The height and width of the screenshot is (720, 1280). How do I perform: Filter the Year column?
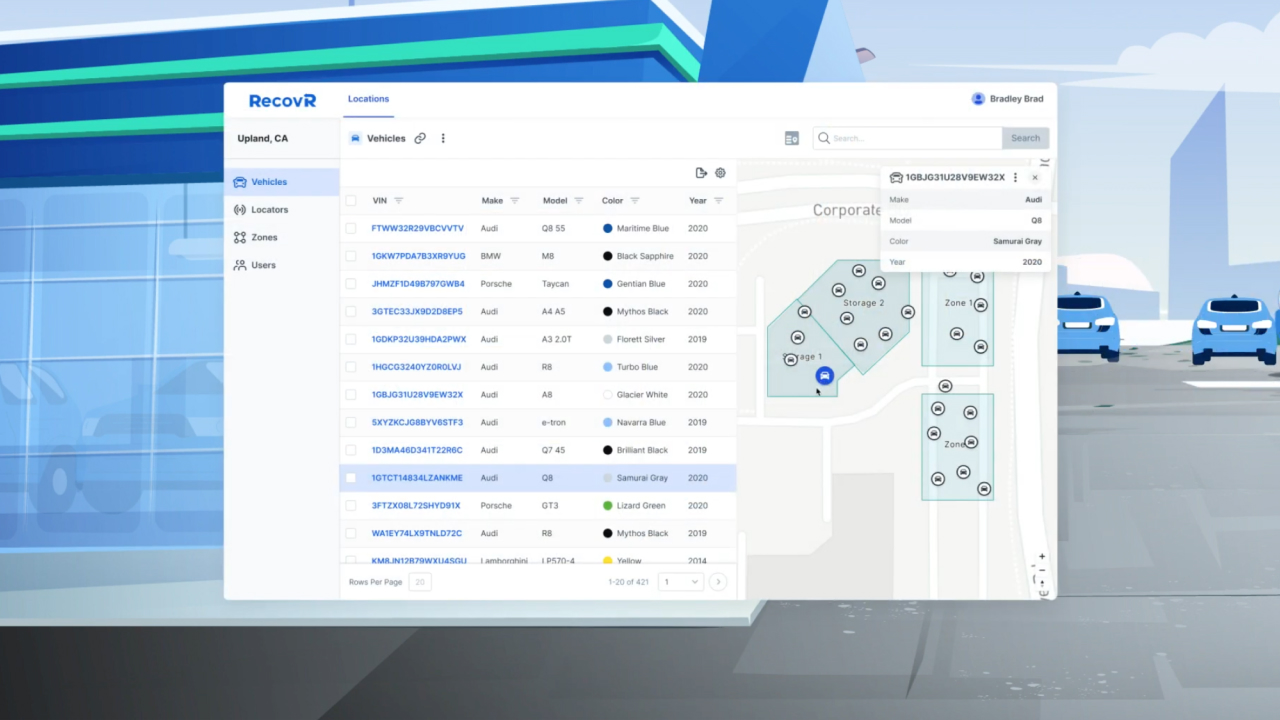pos(719,201)
